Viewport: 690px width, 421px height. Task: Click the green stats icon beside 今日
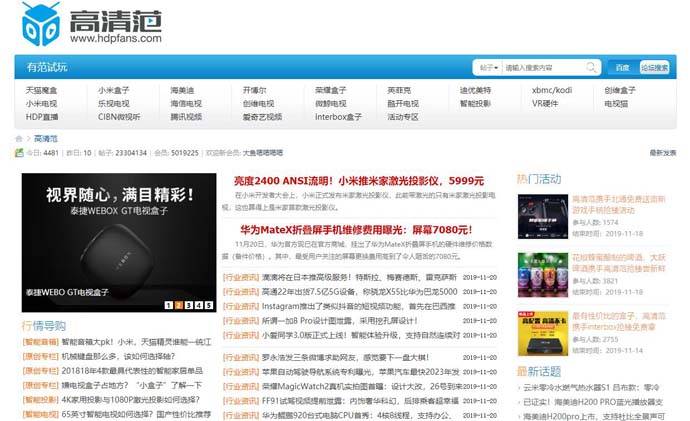19,153
